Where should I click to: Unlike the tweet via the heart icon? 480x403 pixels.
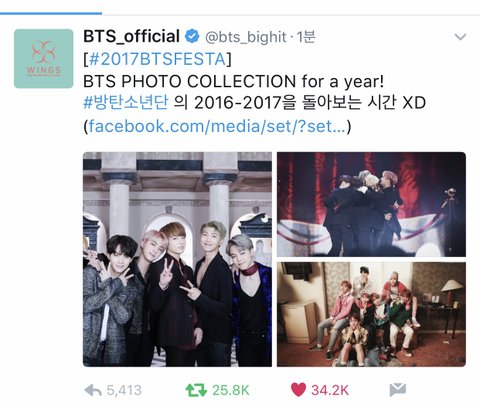coord(298,389)
